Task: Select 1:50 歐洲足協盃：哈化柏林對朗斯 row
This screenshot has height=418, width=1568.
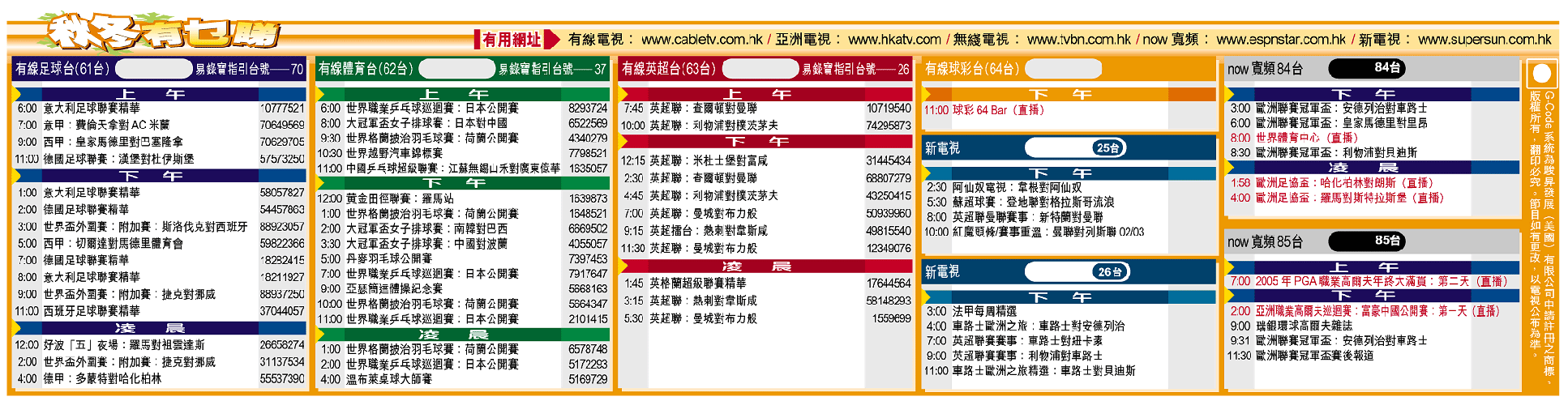Action: [1373, 183]
